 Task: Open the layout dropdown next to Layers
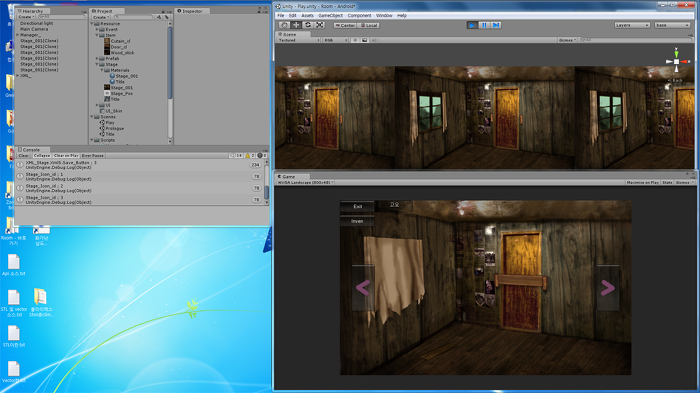coord(672,25)
